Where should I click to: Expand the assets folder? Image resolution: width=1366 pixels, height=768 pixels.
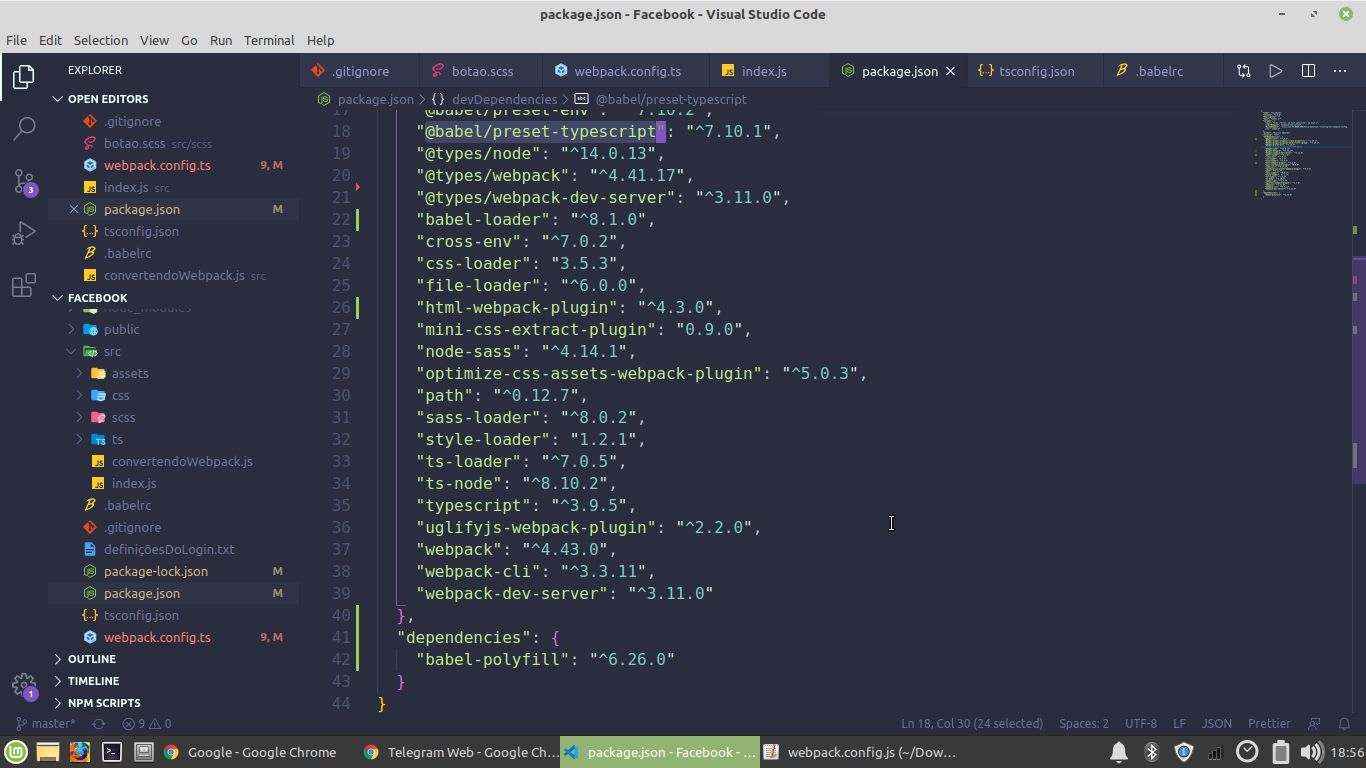(173, 373)
